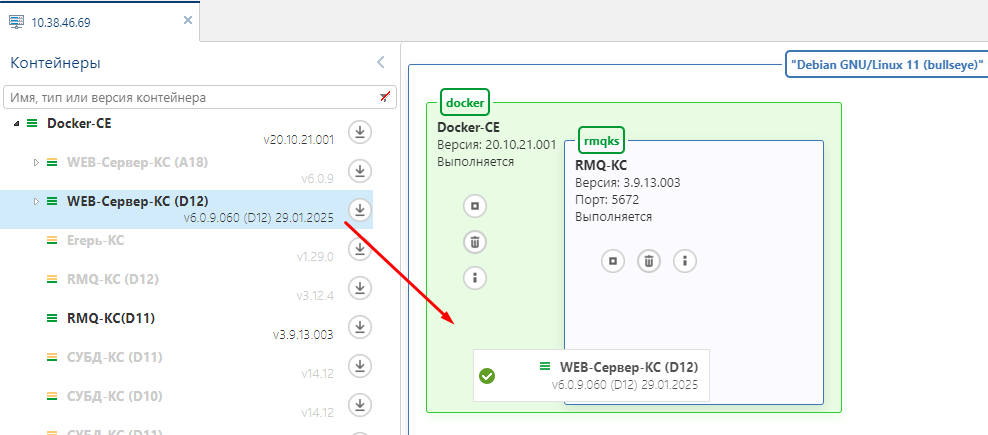Click the green docker tag label
988x435 pixels.
[465, 102]
